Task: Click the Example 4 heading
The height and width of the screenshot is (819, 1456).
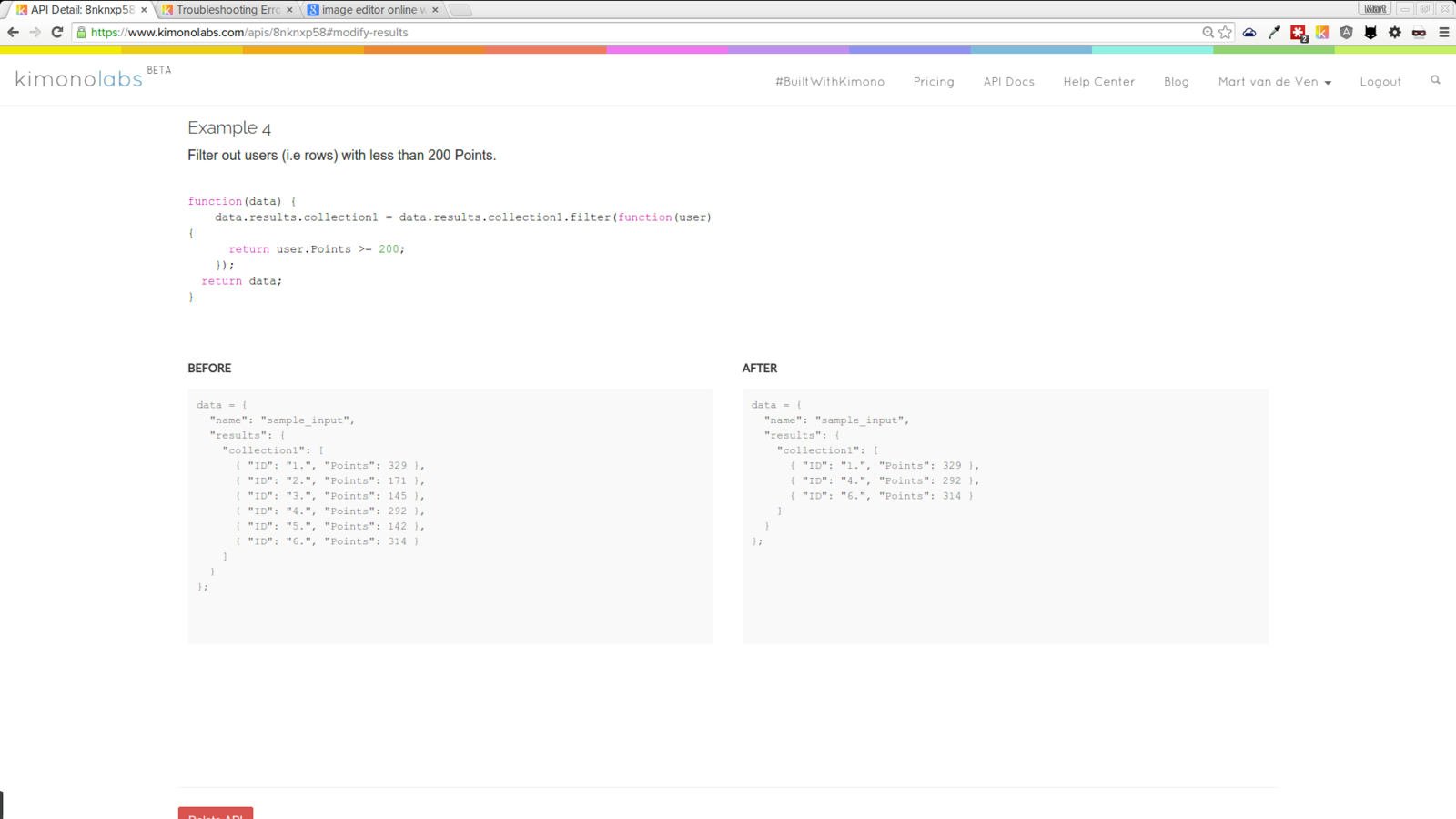Action: pos(229,128)
